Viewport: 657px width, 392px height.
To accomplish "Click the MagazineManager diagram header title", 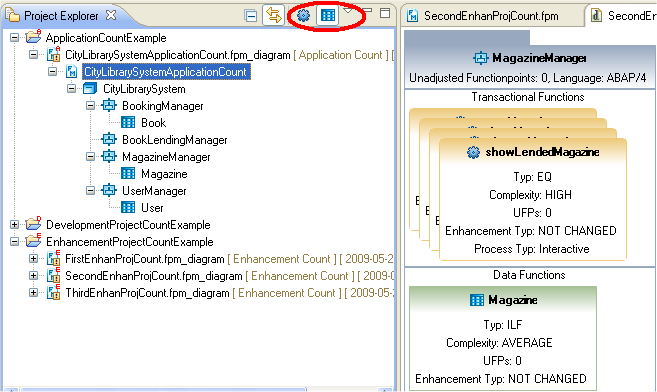I will (x=539, y=58).
